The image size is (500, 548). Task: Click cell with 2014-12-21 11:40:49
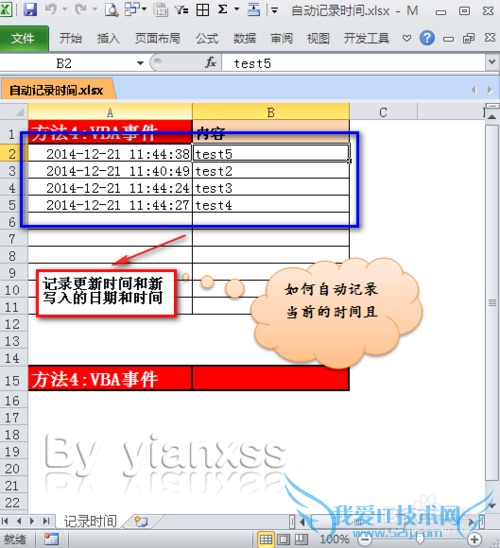pyautogui.click(x=110, y=171)
